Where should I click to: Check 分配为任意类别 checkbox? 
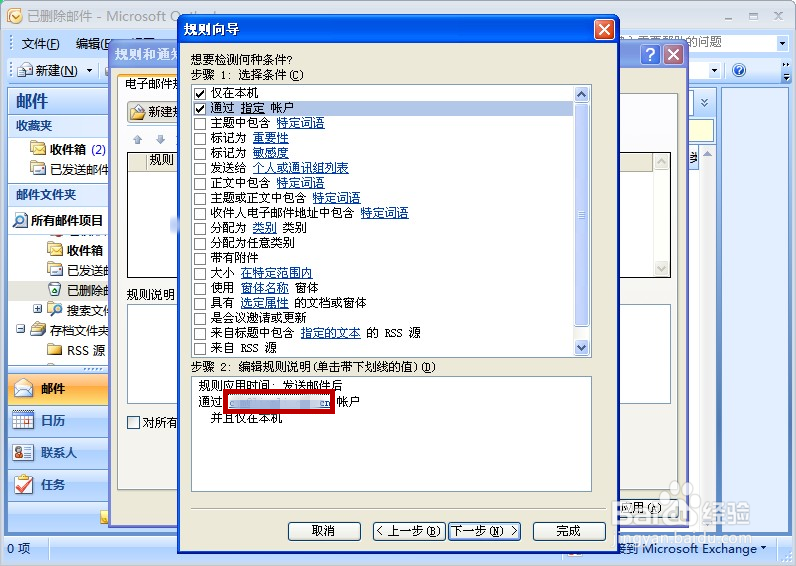tap(200, 244)
